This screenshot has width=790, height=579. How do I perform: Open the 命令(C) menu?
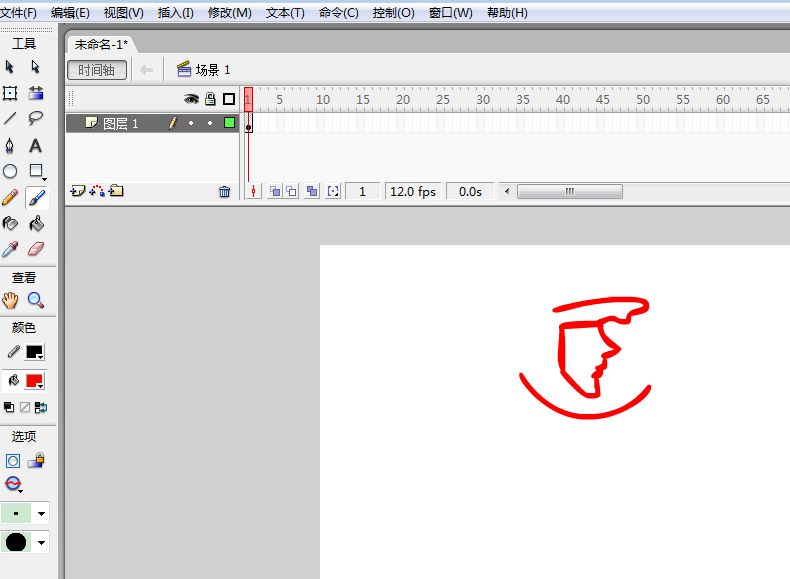(339, 13)
